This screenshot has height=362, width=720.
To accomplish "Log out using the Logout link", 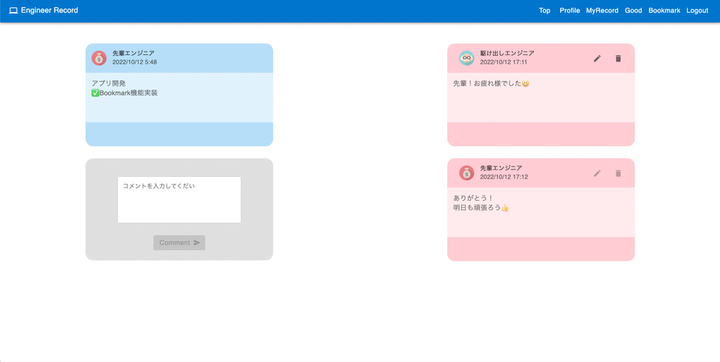I will click(697, 11).
